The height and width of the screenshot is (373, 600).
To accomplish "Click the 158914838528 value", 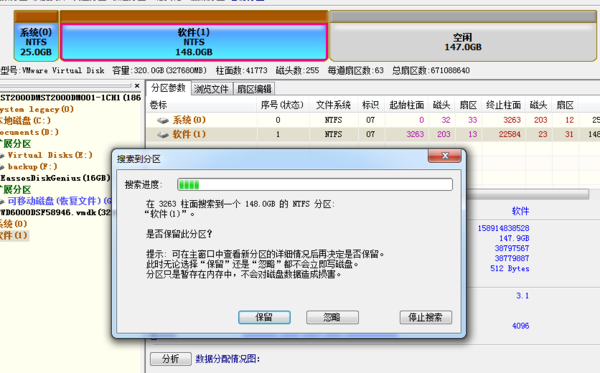I will tap(503, 228).
